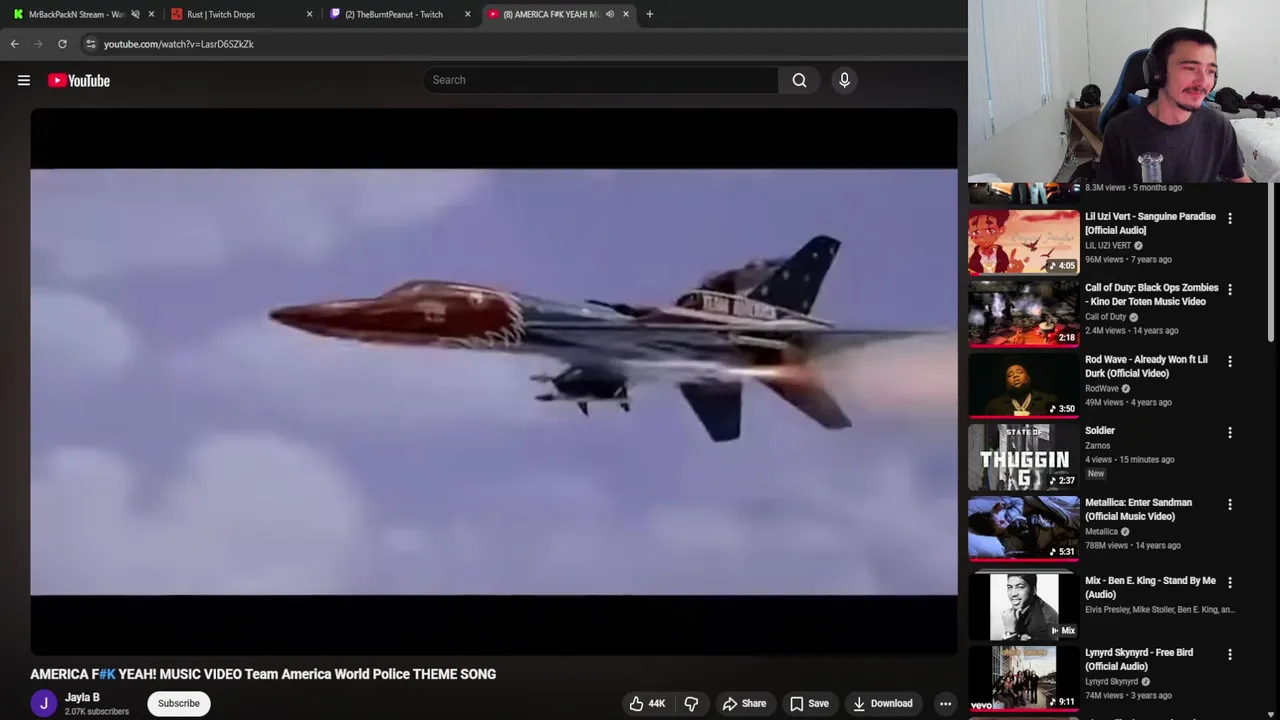Open Lynyrd Skynyrd Free Bird thumbnail
This screenshot has height=720, width=1280.
tap(1024, 678)
